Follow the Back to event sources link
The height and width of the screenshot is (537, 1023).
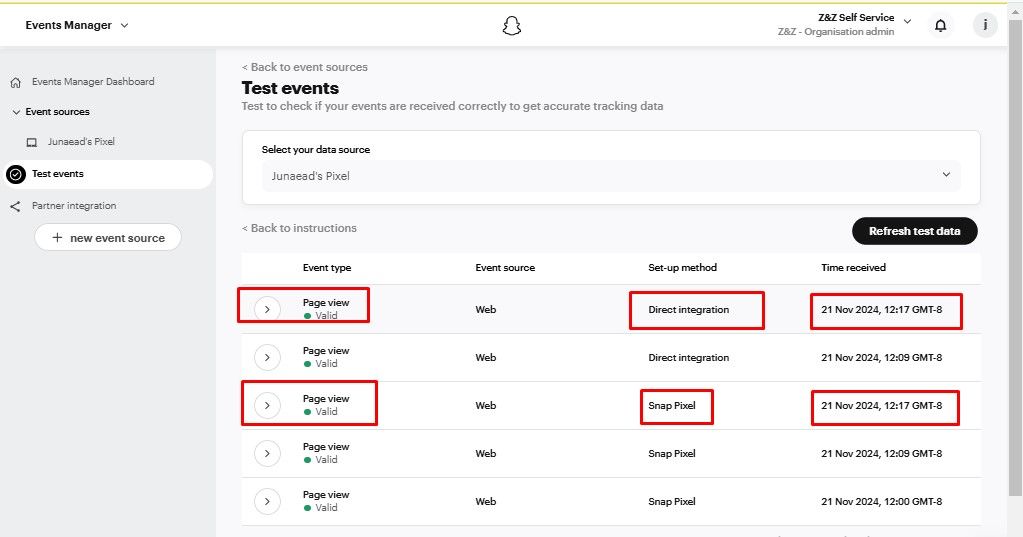(305, 67)
